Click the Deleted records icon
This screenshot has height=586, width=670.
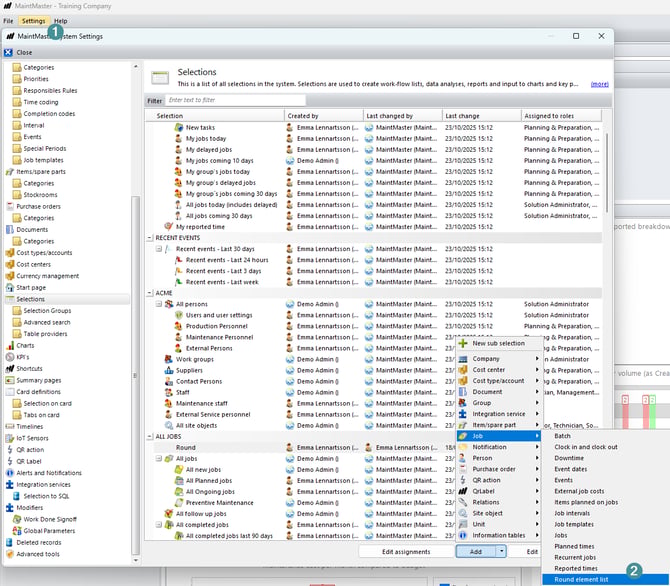[10, 542]
